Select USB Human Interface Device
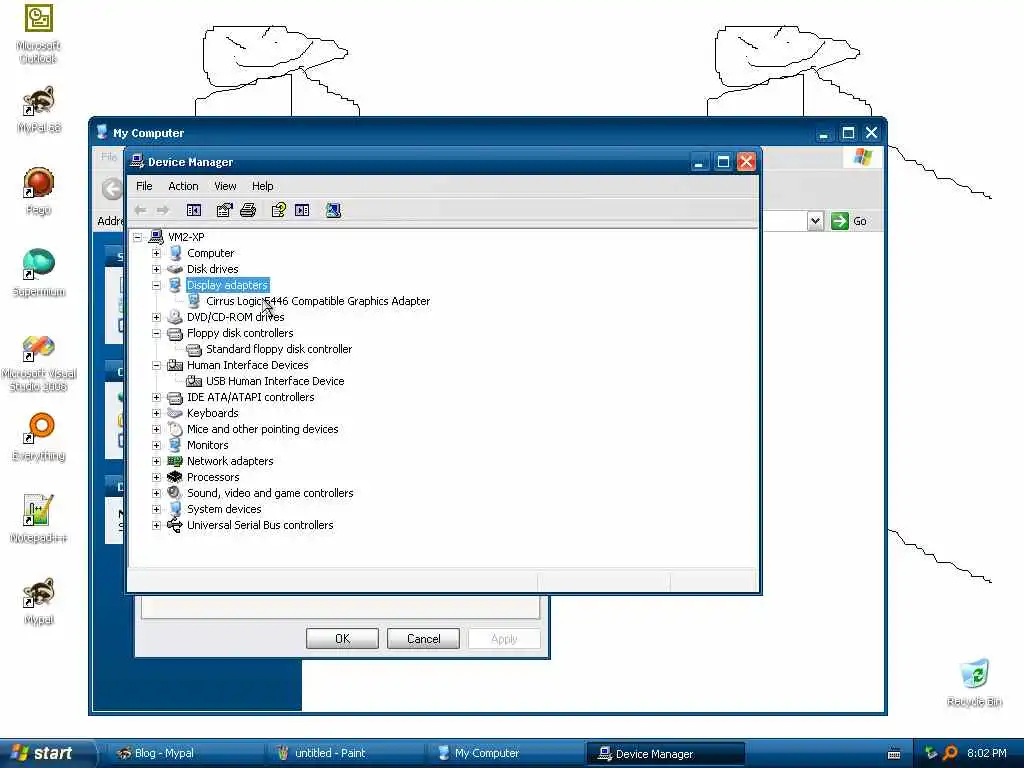The width and height of the screenshot is (1024, 768). coord(275,381)
